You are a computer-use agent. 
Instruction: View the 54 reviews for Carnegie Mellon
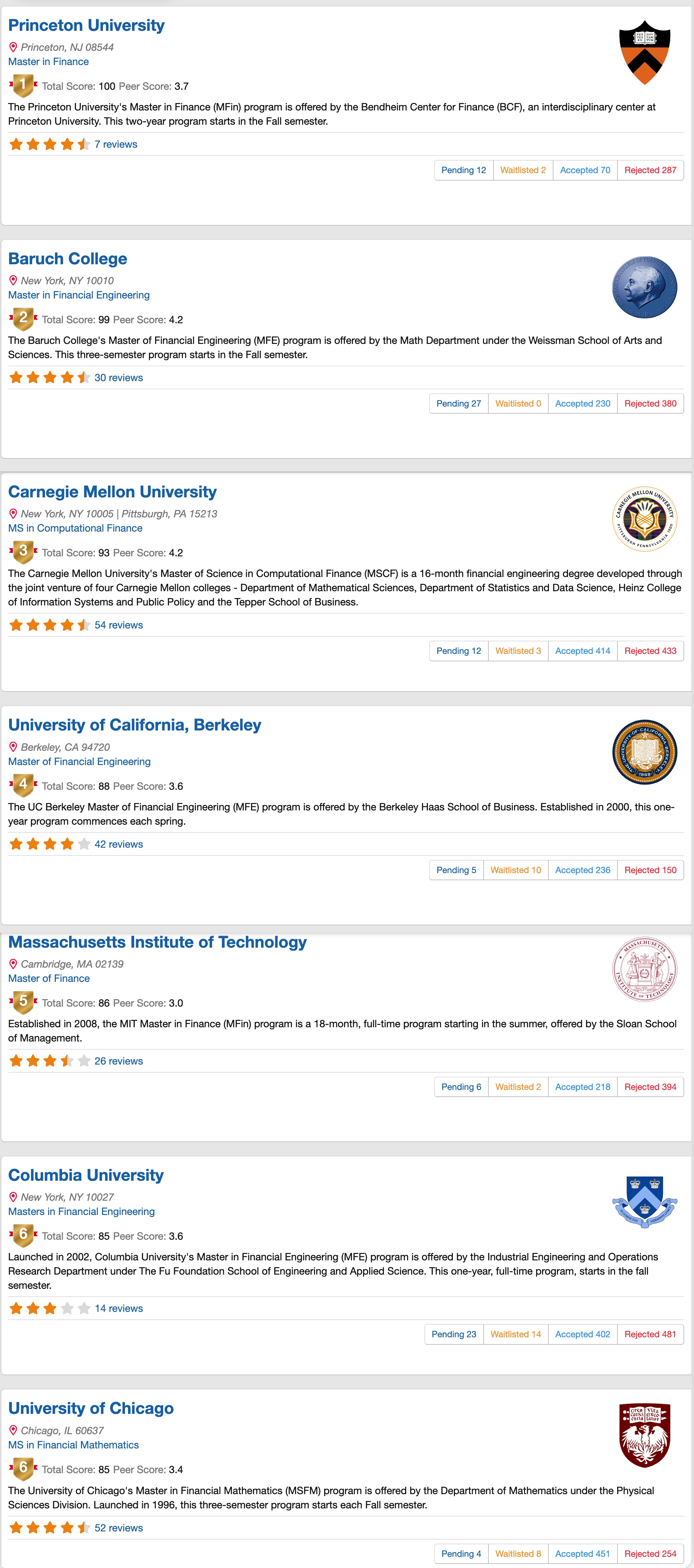[119, 625]
